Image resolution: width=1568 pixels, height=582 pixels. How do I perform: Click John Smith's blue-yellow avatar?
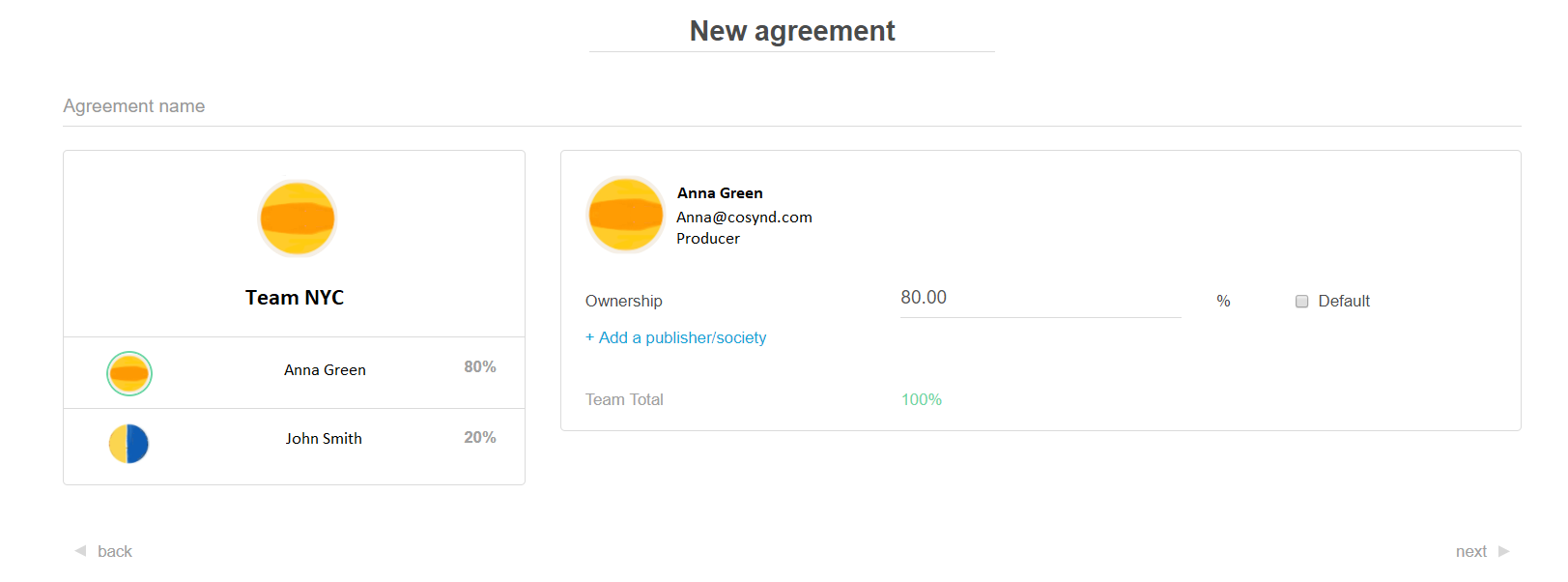pos(128,444)
